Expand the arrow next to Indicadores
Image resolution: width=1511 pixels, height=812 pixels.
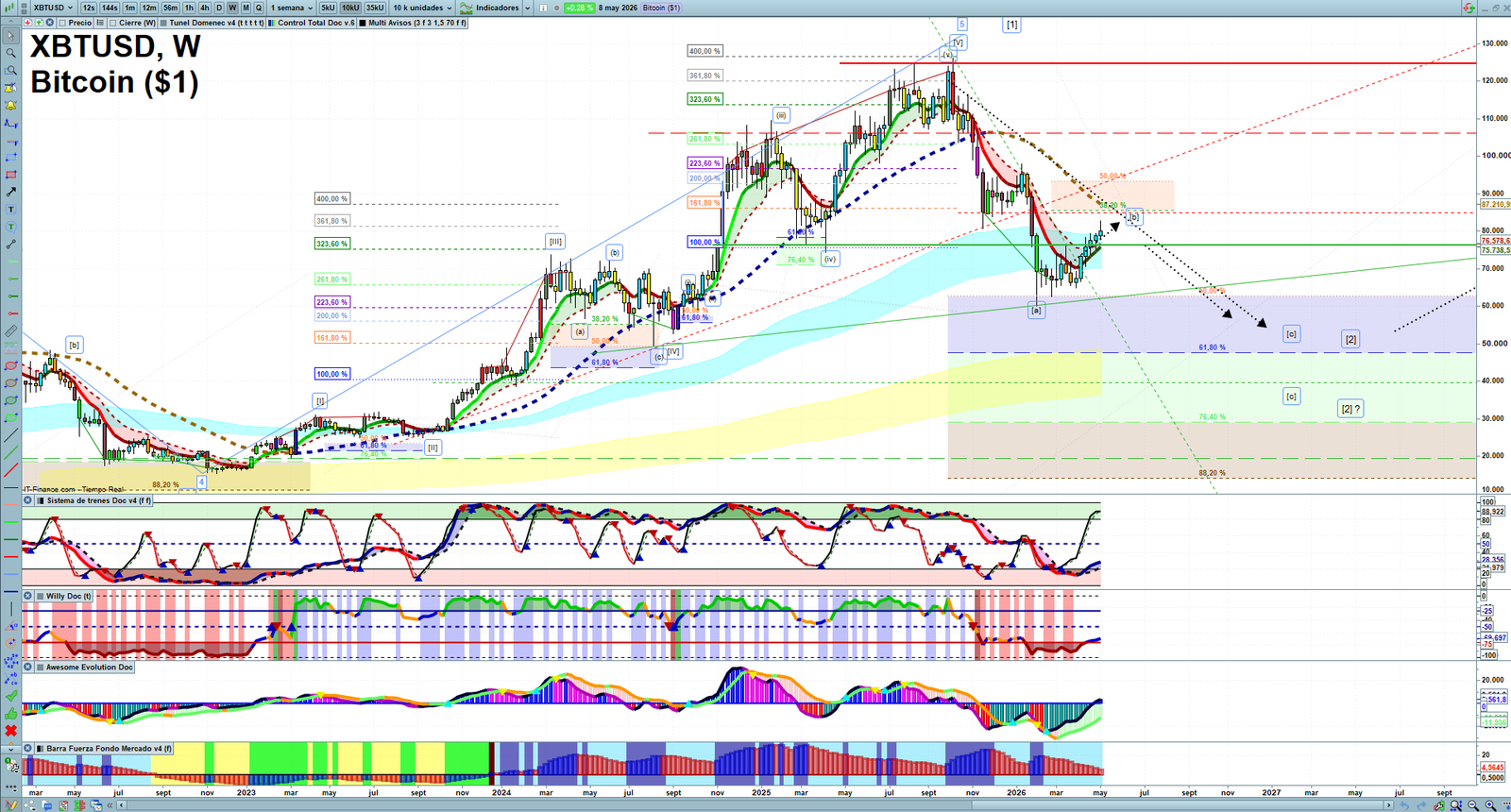[527, 8]
